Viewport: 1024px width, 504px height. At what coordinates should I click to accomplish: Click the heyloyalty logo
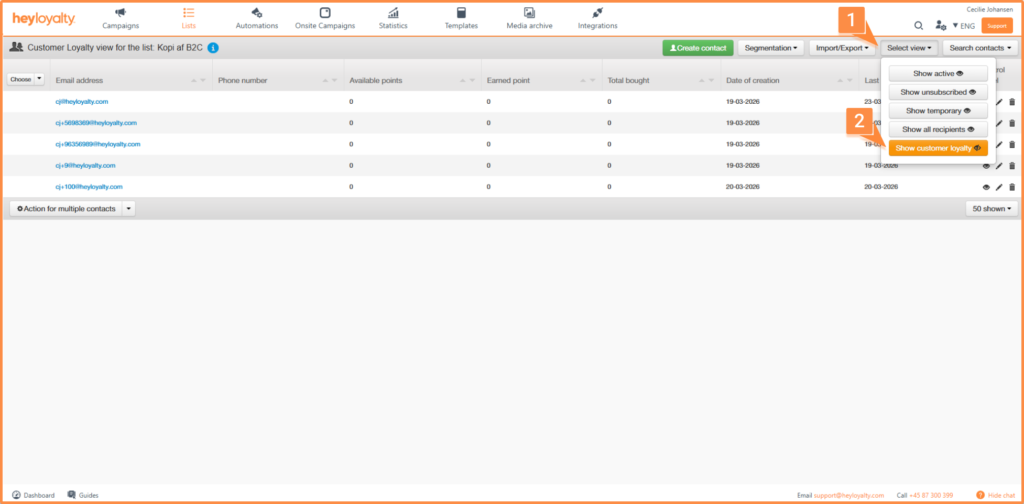44,19
